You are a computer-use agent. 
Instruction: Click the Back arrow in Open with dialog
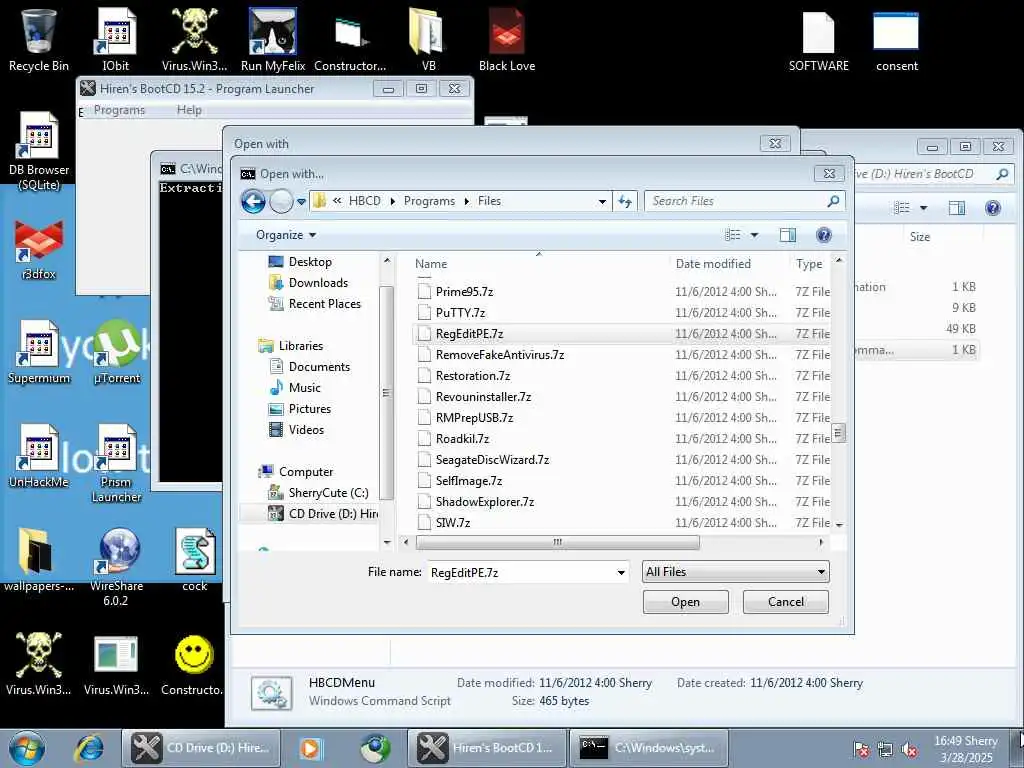tap(253, 201)
